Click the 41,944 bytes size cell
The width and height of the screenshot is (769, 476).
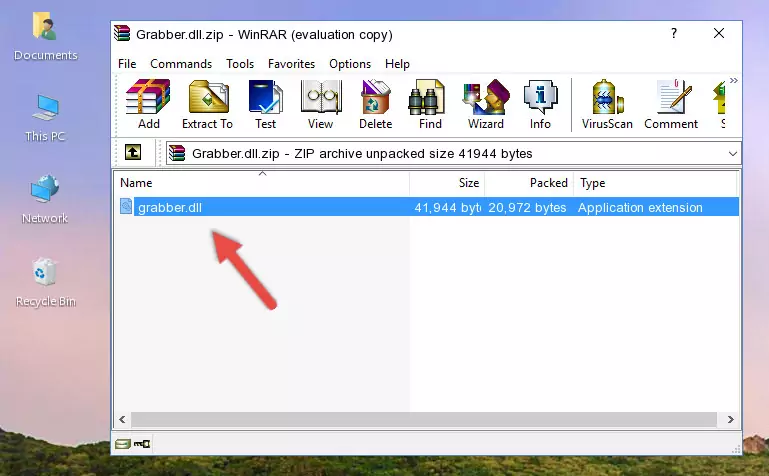coord(447,207)
